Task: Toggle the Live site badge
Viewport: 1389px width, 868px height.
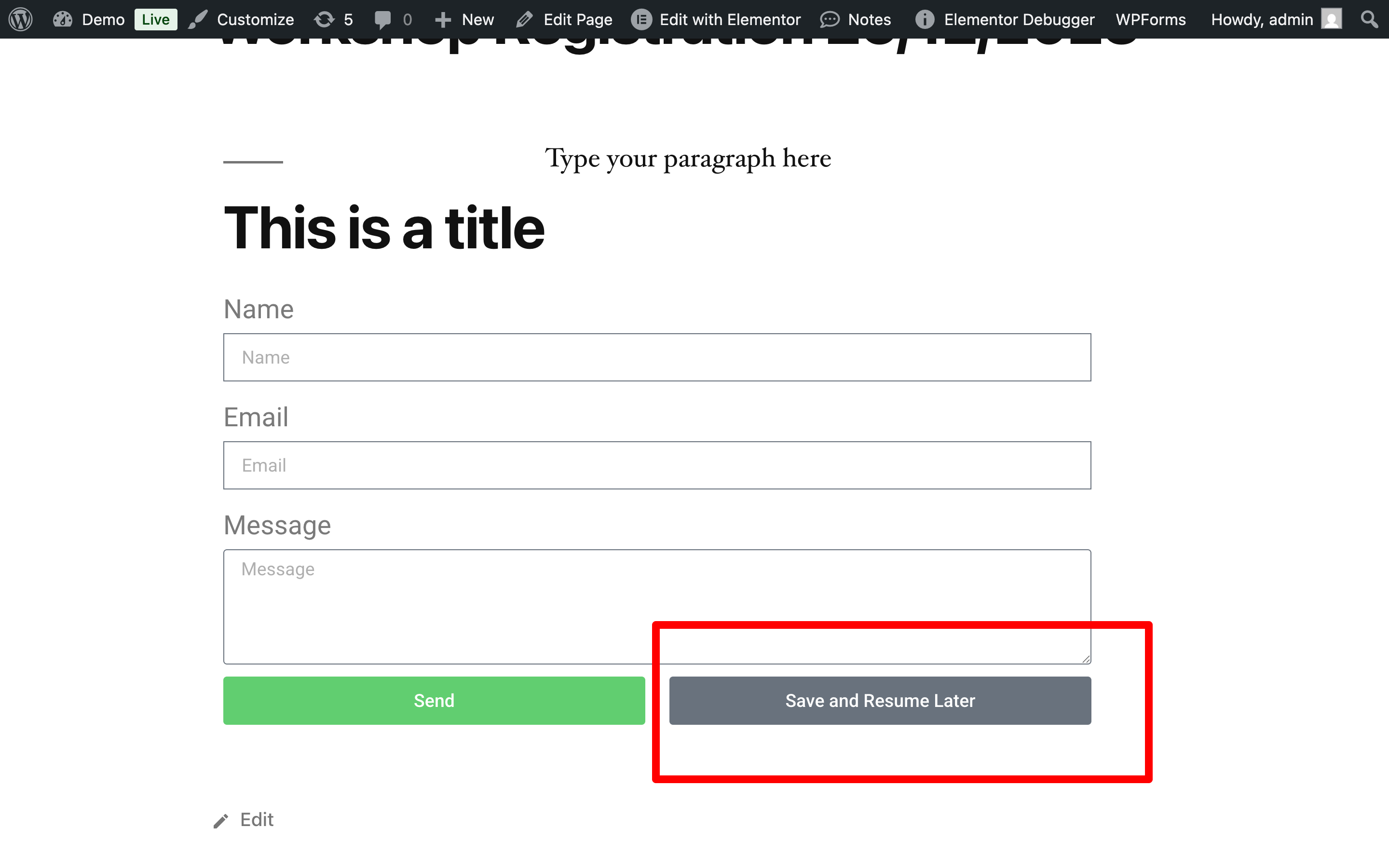Action: click(156, 19)
